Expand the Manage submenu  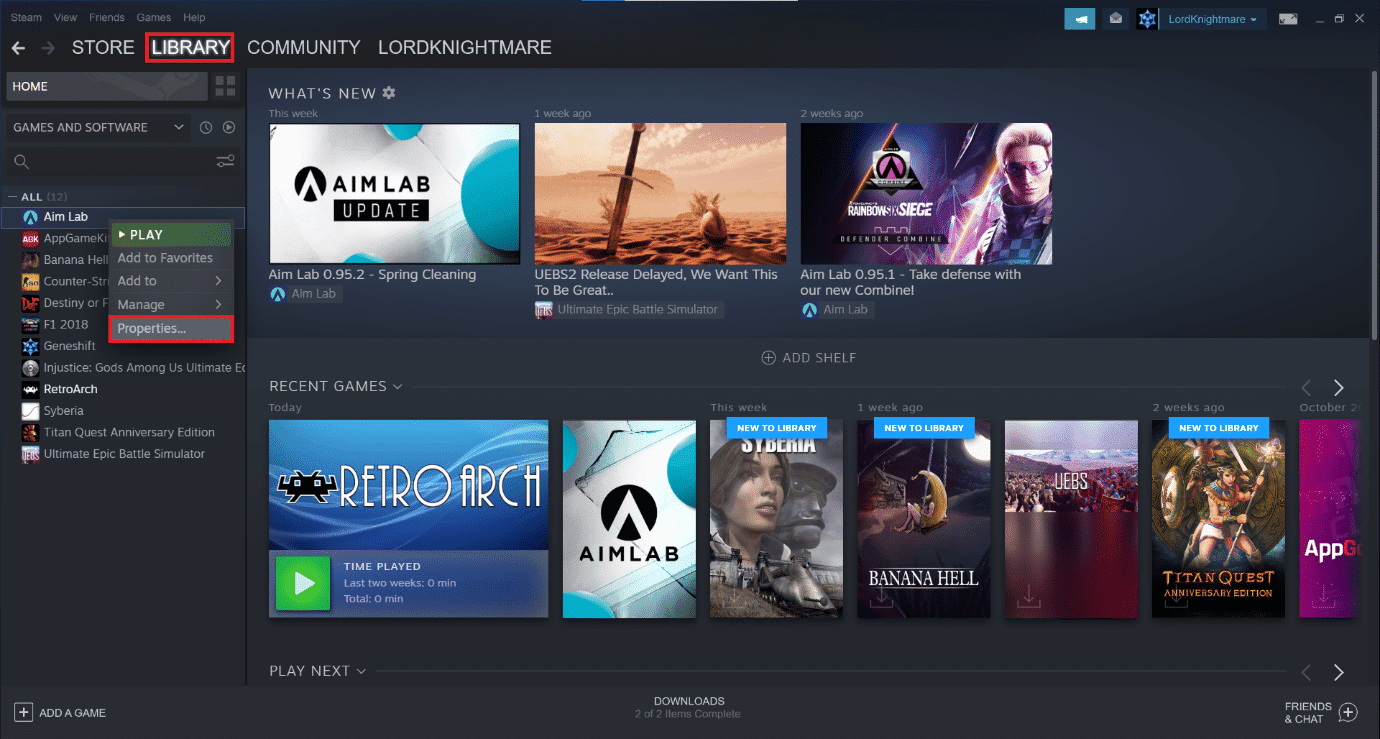170,304
